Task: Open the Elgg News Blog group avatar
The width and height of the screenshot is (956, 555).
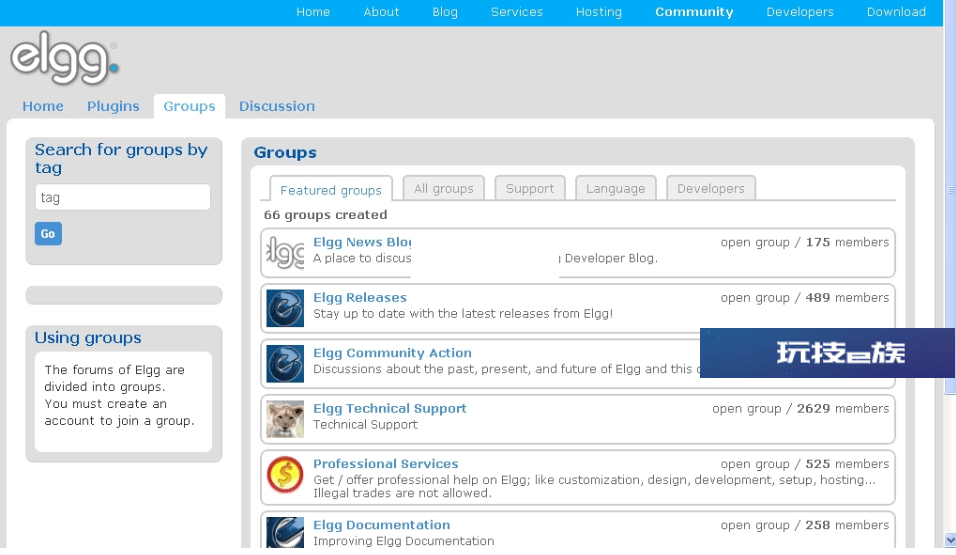Action: coord(285,252)
